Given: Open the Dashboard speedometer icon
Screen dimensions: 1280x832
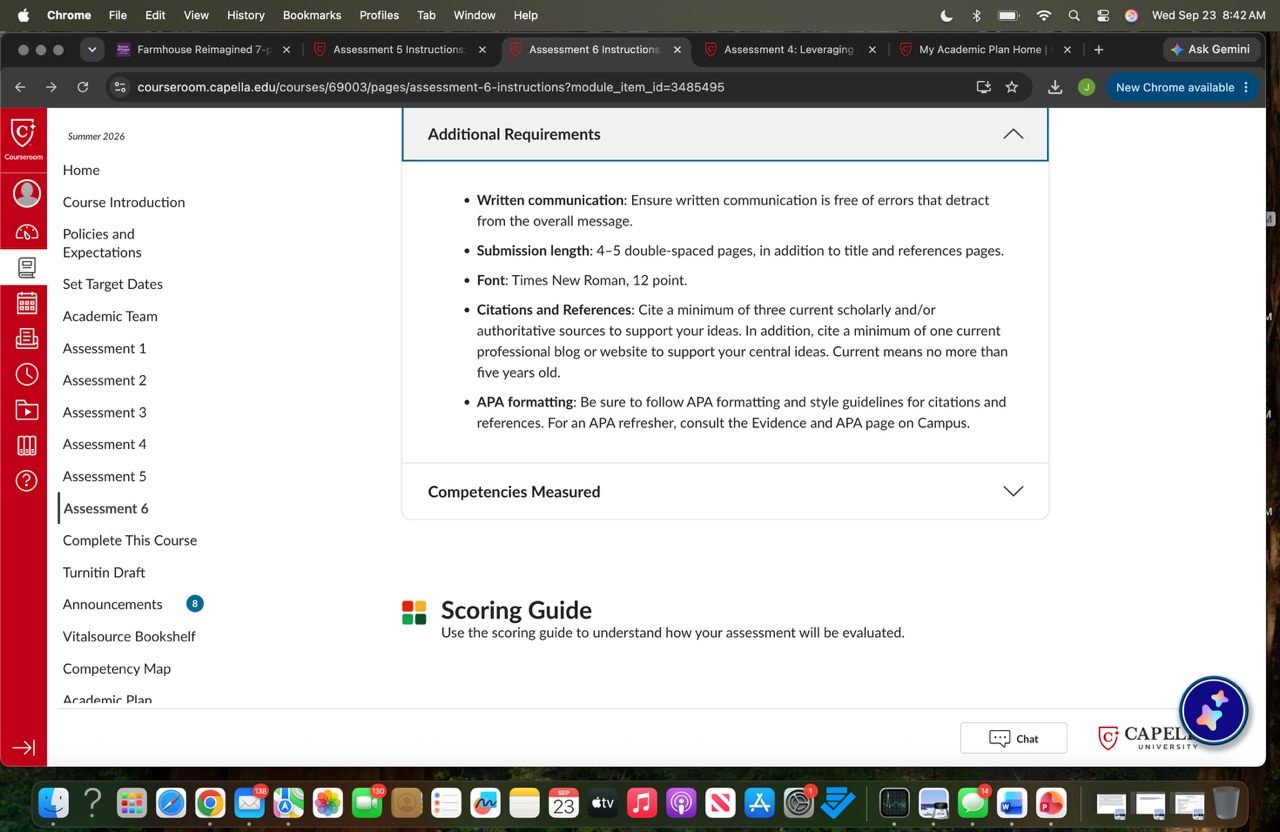Looking at the screenshot, I should 27,232.
